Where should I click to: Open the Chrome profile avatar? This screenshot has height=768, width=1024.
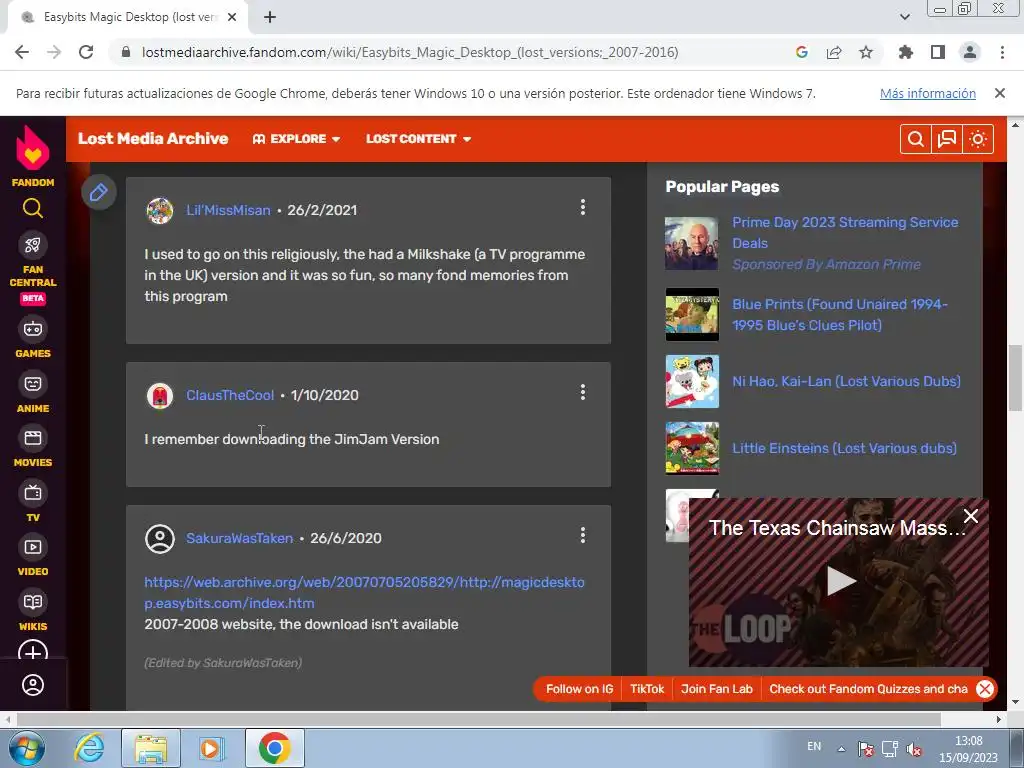(970, 52)
